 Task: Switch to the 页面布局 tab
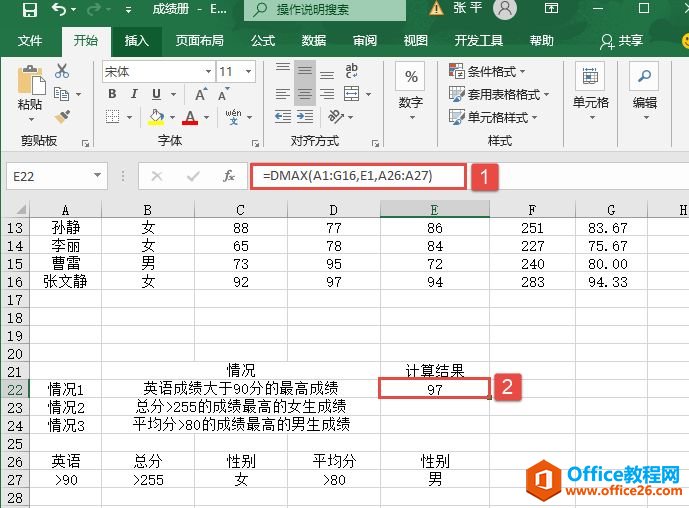tap(199, 41)
